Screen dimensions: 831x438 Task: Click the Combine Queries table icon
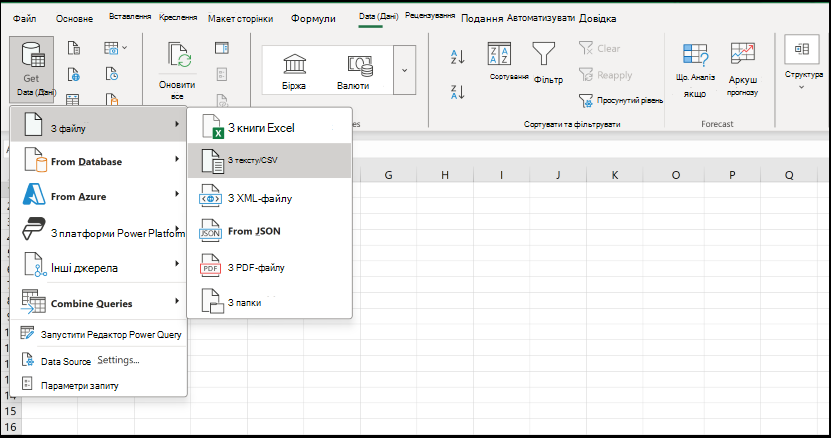(x=33, y=302)
